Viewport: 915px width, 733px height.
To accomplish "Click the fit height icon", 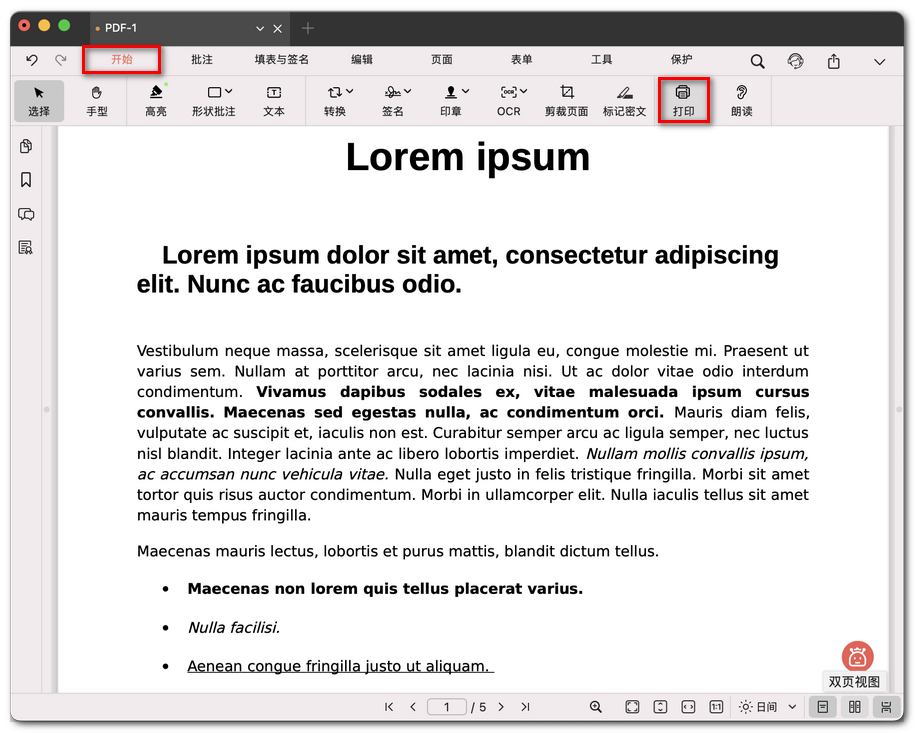I will pyautogui.click(x=660, y=707).
